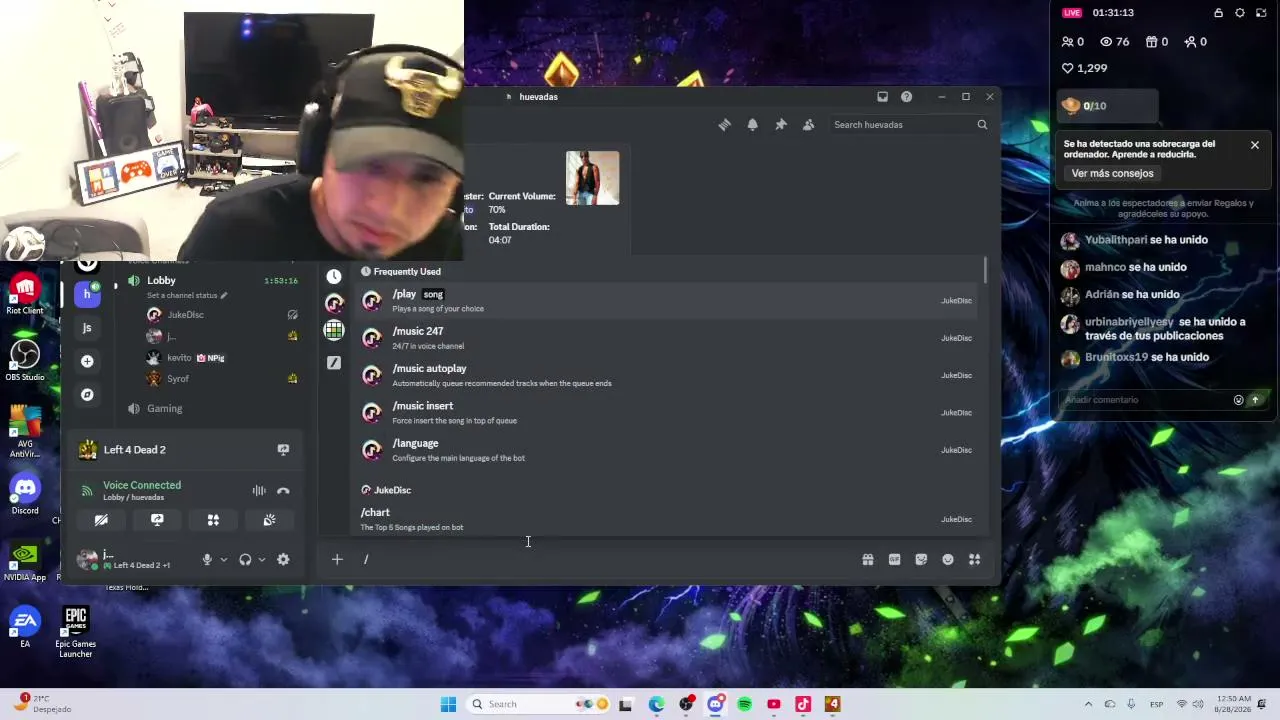Open Discord help question mark icon

(906, 97)
